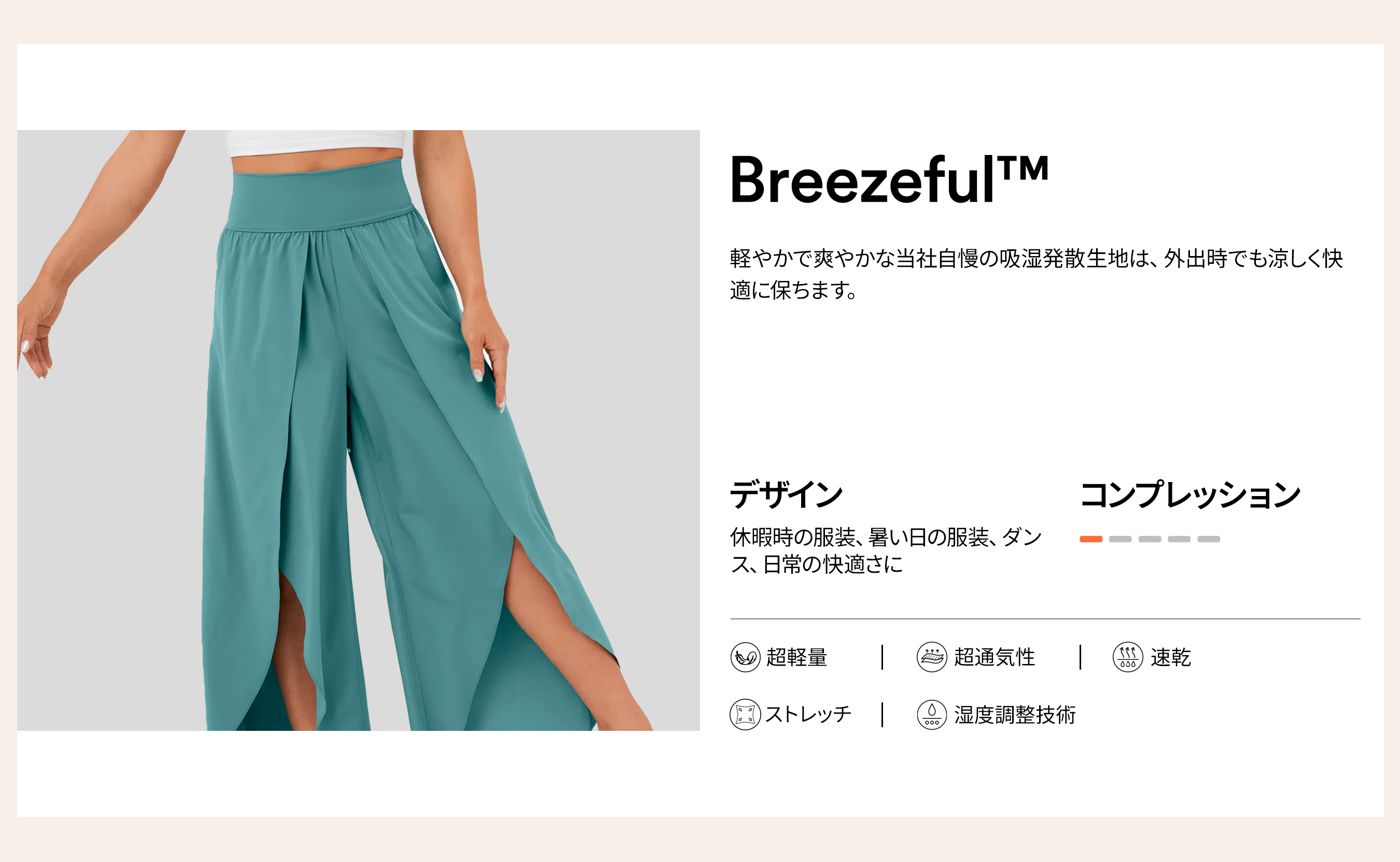The image size is (1400, 862).
Task: Click the third compression level segment
Action: tap(1150, 539)
